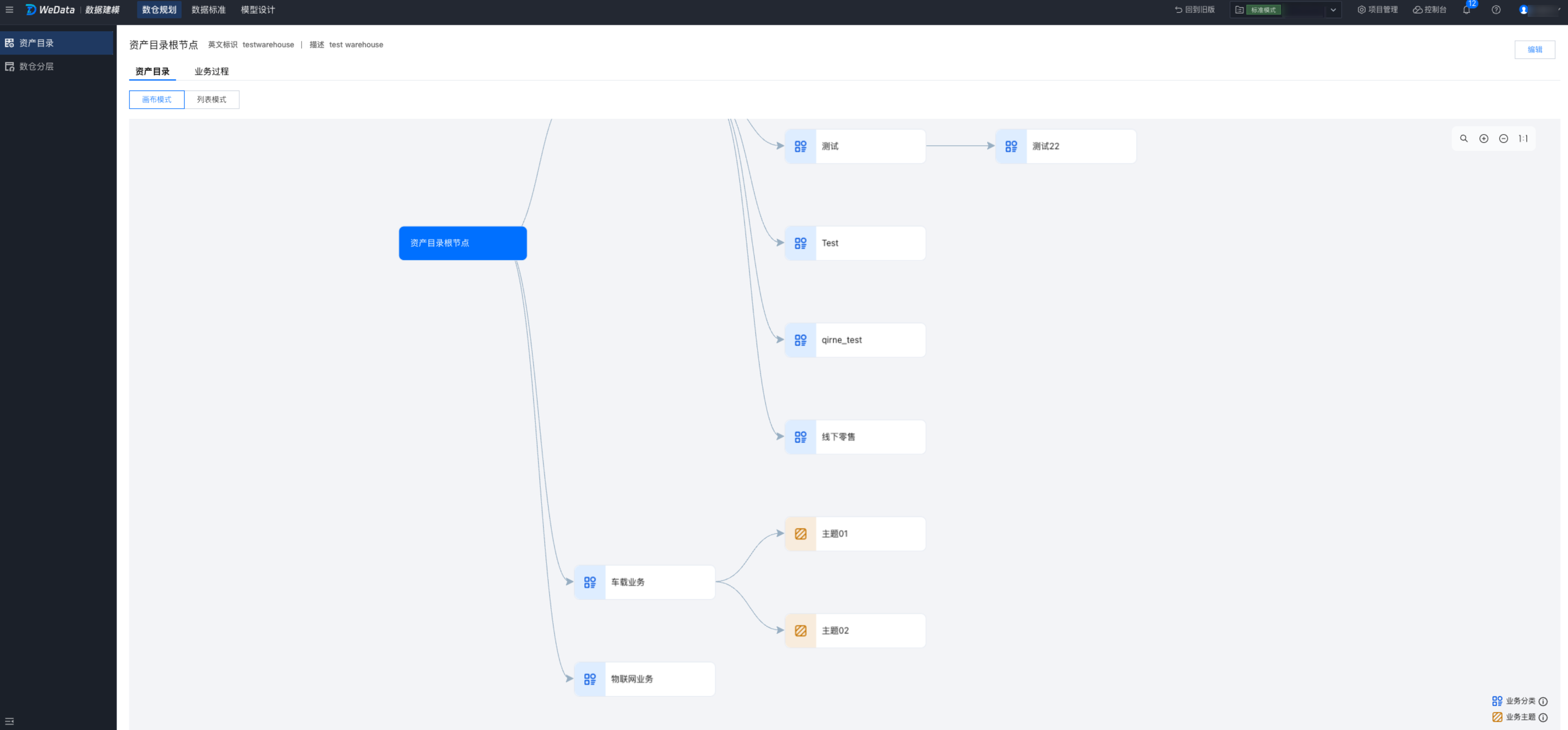Select 数仓分层 in the sidebar
The image size is (1568, 730).
pyautogui.click(x=36, y=66)
